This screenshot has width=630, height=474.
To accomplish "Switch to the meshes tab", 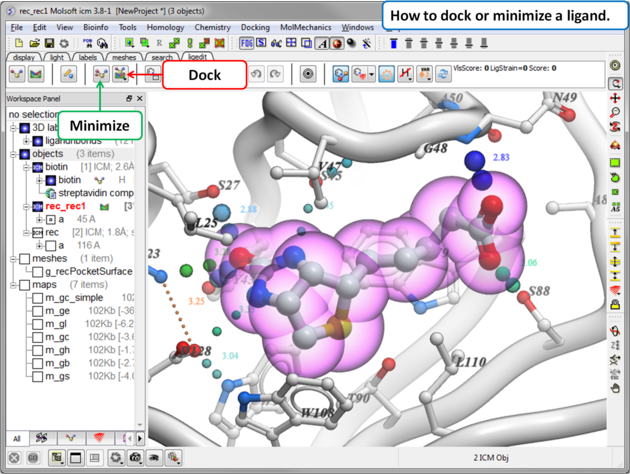I will tap(124, 57).
